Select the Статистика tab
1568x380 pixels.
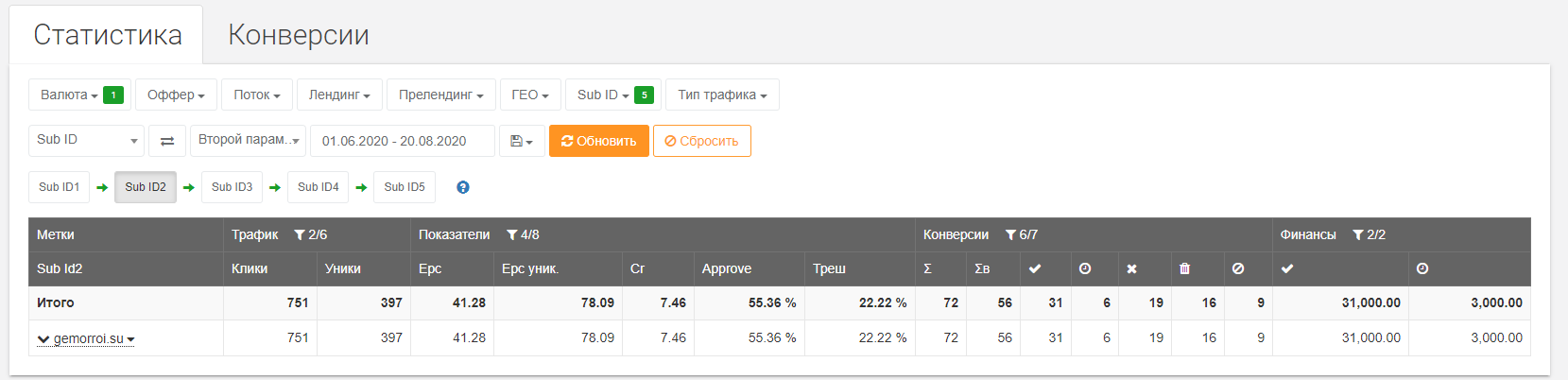click(x=107, y=35)
